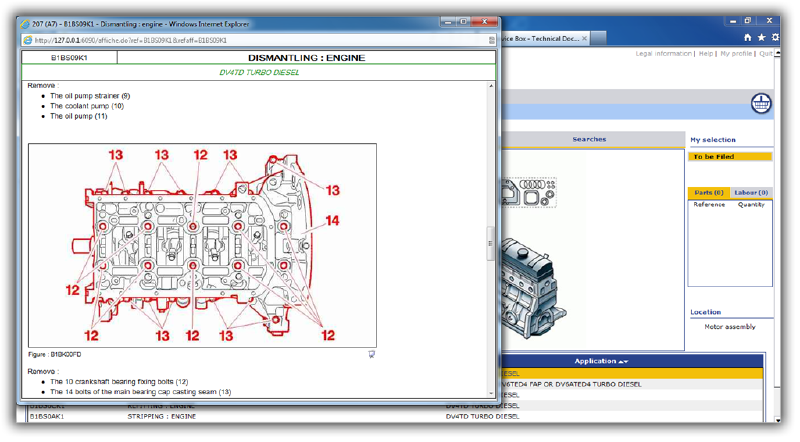The image size is (800, 442).
Task: Click 'The oil pump strainer (9)' item
Action: click(x=90, y=96)
